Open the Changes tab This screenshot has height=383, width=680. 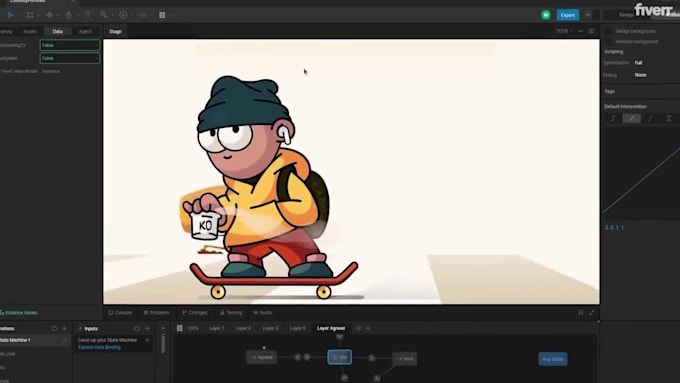195,313
